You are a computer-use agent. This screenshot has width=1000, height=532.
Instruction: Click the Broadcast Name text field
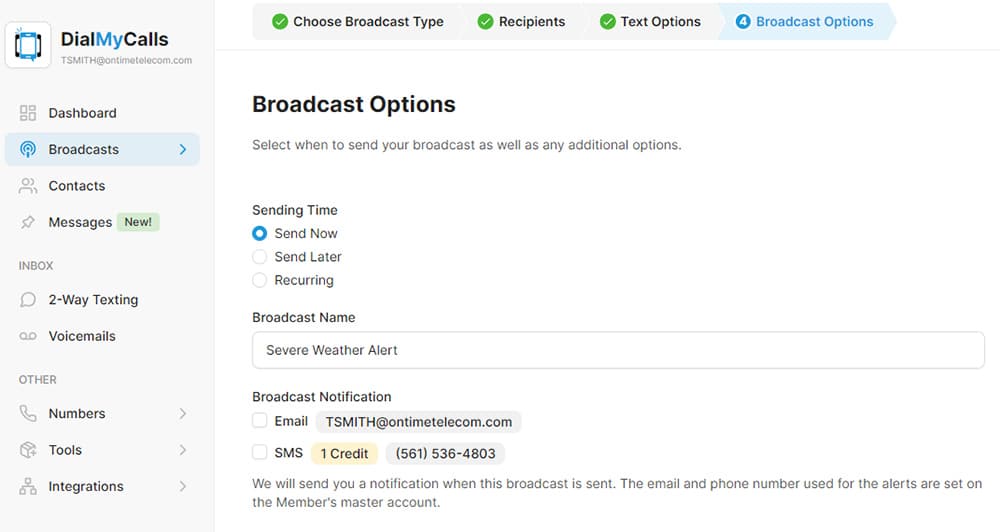(618, 351)
